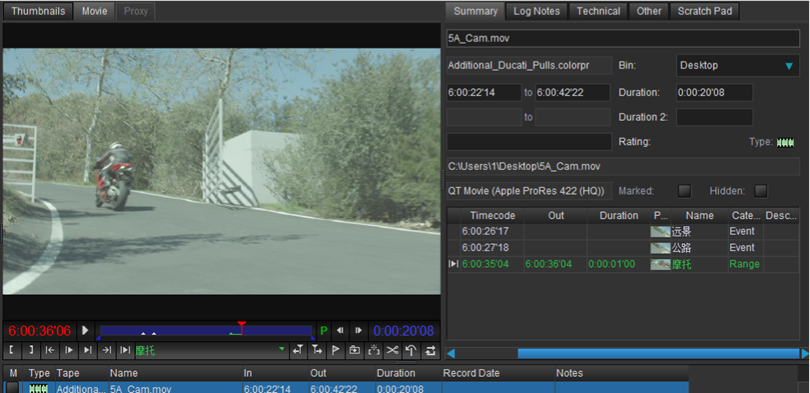Click the file path C:\Users\1\Desktop\5A_Cam.mov field

(x=623, y=167)
